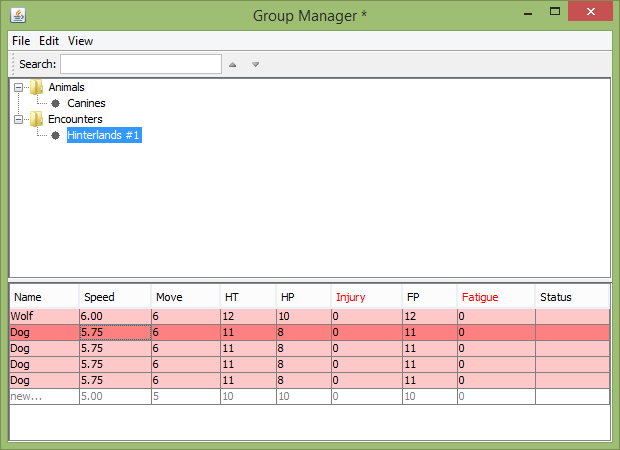The height and width of the screenshot is (450, 620).
Task: Click the highlighted Dog row name cell
Action: click(44, 333)
